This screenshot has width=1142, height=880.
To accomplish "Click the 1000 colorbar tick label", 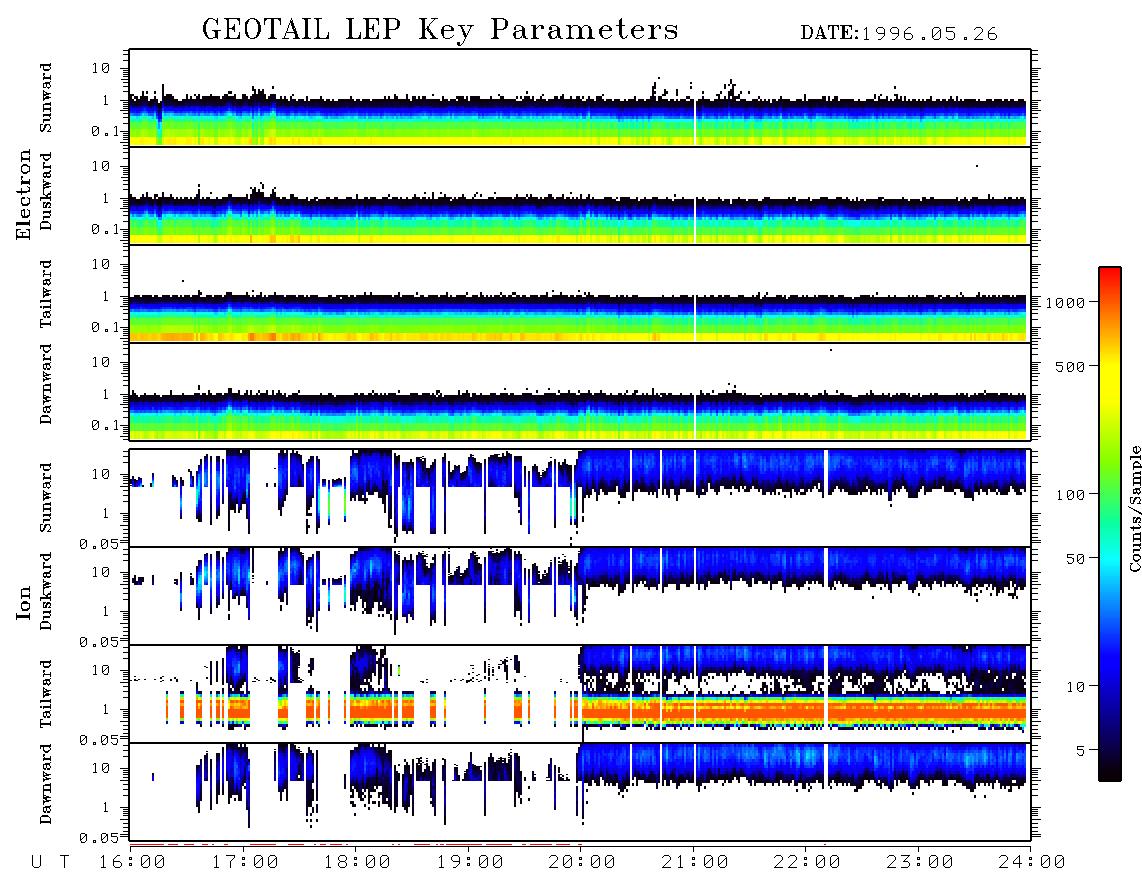I will [1066, 303].
